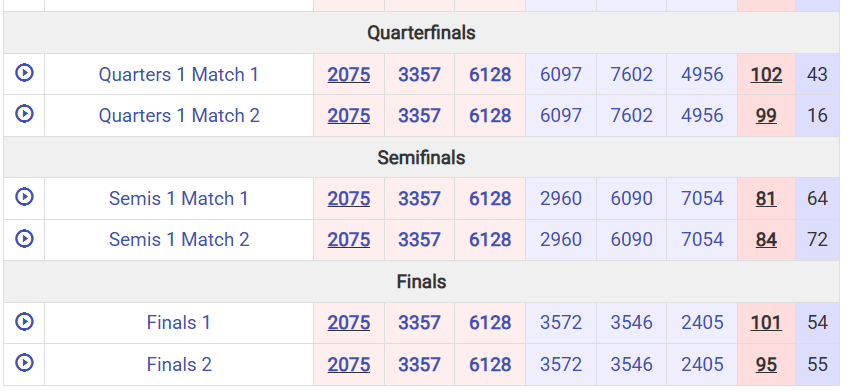847x391 pixels.
Task: Open team 3357 in Finals 1 row
Action: (x=419, y=323)
